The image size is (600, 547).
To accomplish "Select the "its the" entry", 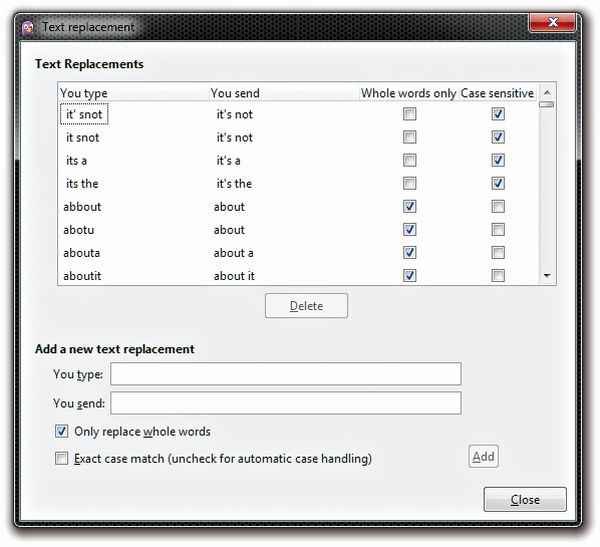I will (x=82, y=184).
